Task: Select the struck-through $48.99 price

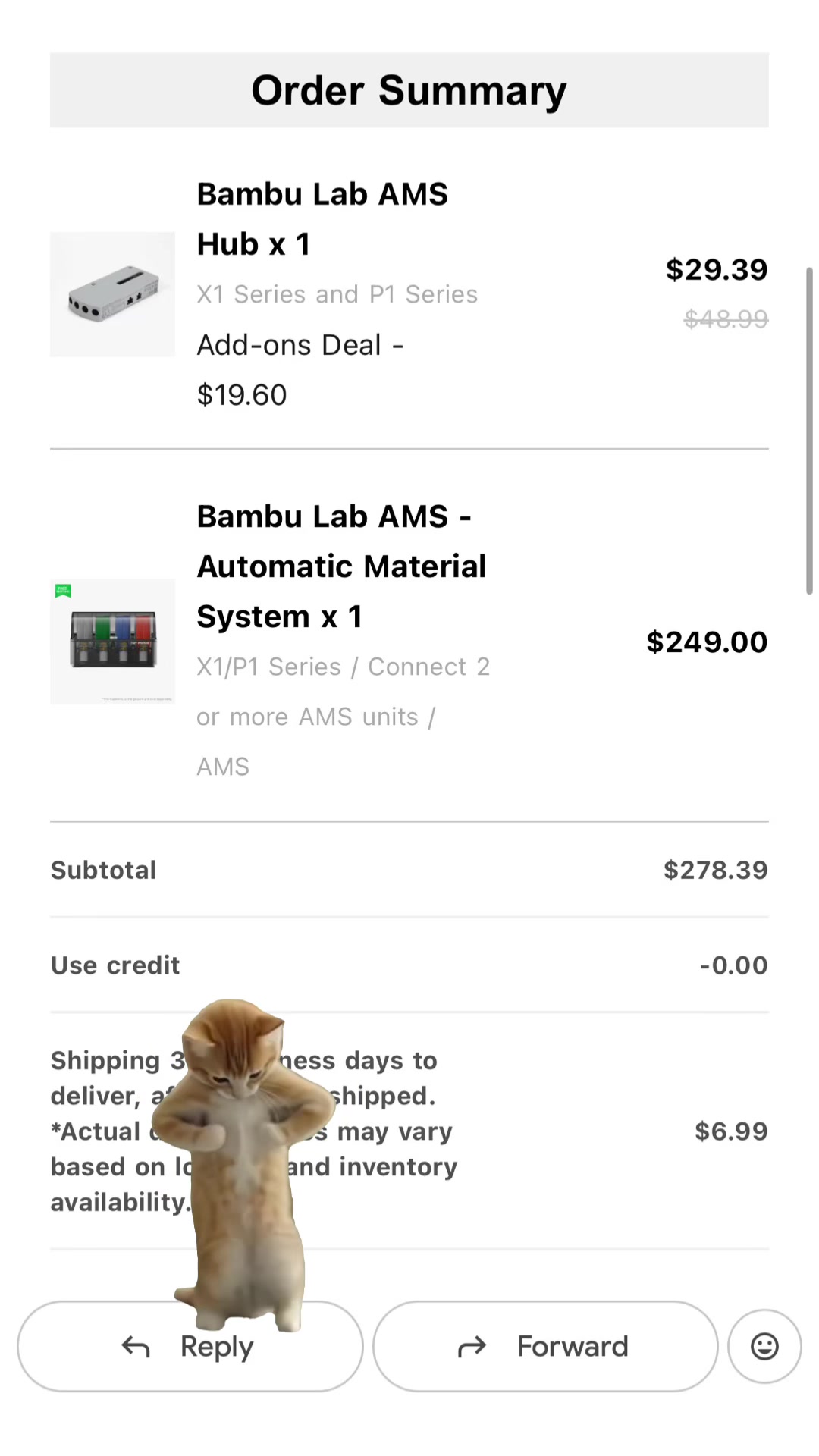Action: click(726, 319)
